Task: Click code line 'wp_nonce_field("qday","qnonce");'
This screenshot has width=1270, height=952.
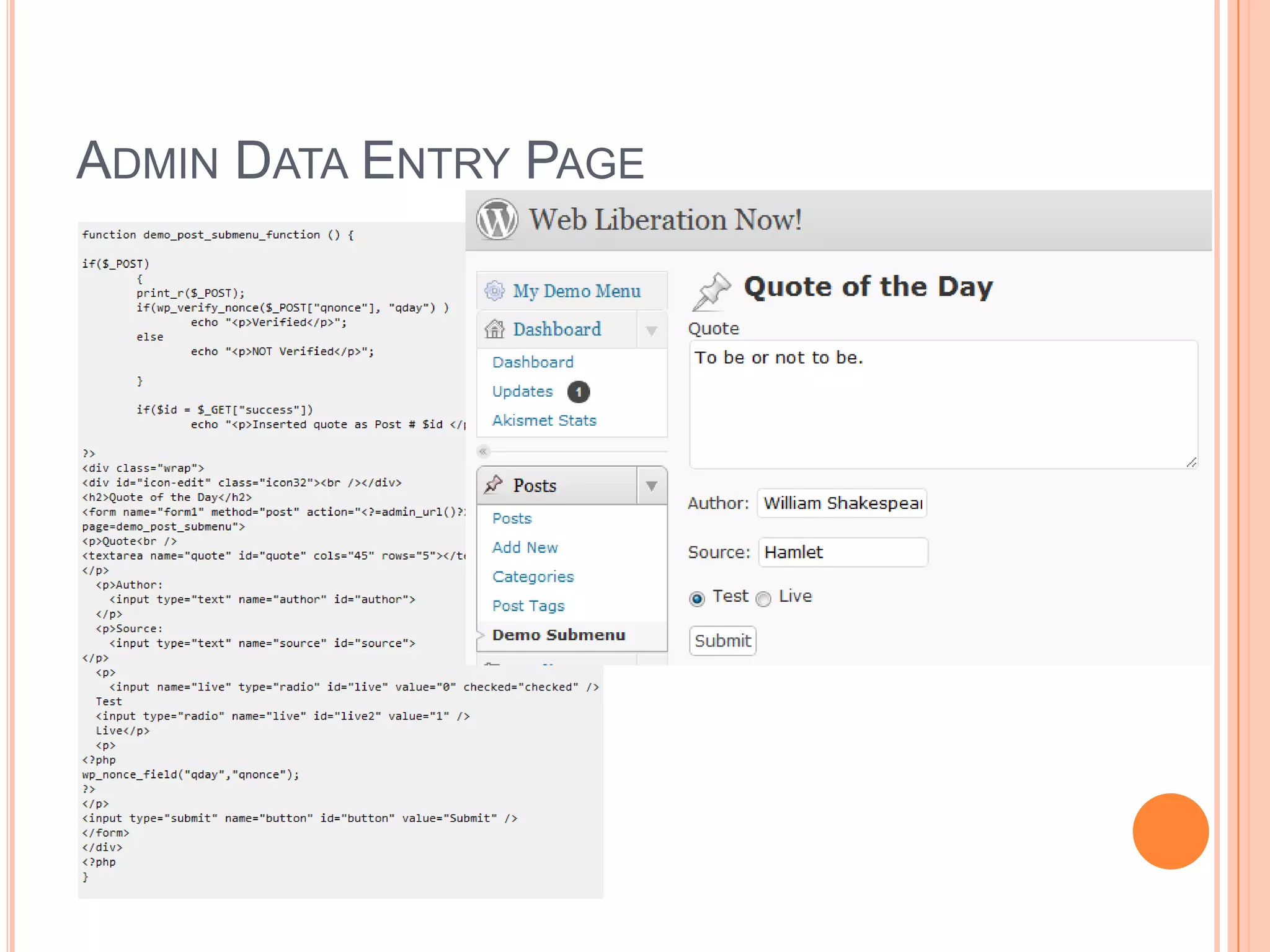Action: tap(190, 775)
